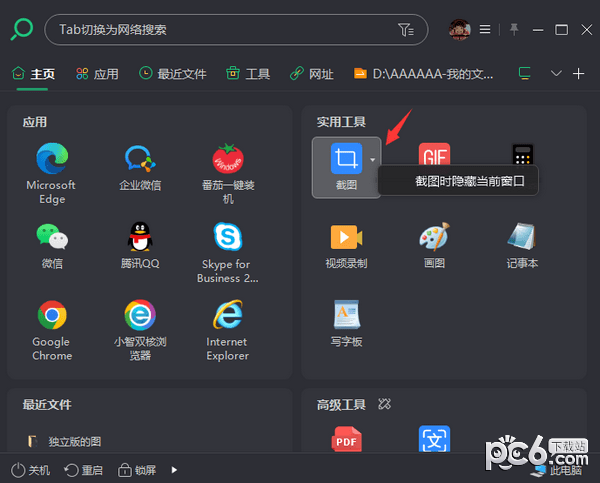
Task: Open the D:\AAAAAA-我的文... folder tab
Action: (x=423, y=73)
